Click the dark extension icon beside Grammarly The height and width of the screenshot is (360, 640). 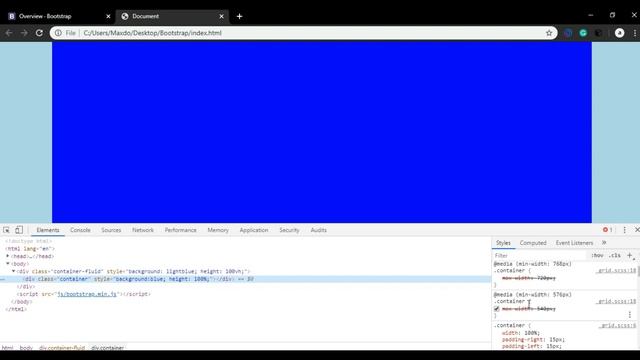[x=598, y=33]
